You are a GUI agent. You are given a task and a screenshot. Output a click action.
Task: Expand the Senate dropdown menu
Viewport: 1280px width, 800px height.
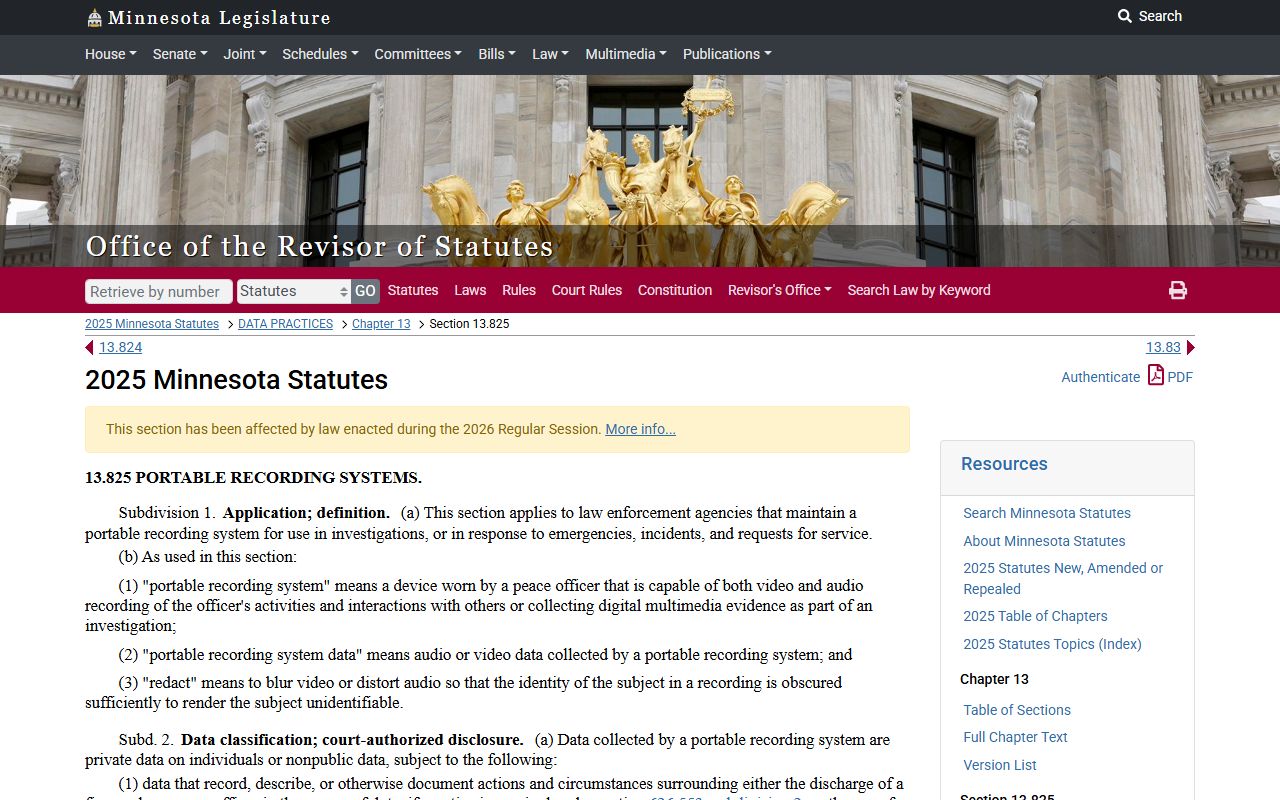tap(180, 54)
